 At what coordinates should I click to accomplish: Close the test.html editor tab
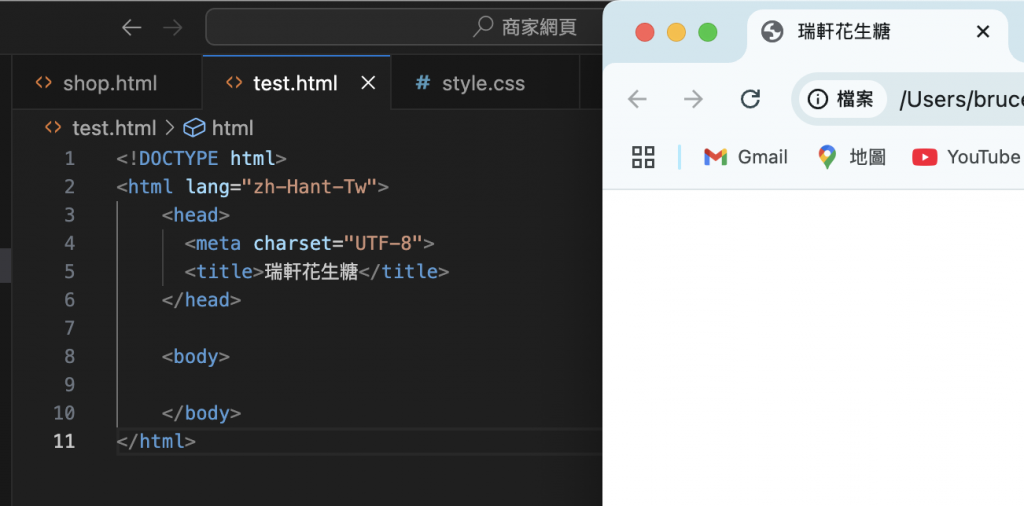[368, 83]
